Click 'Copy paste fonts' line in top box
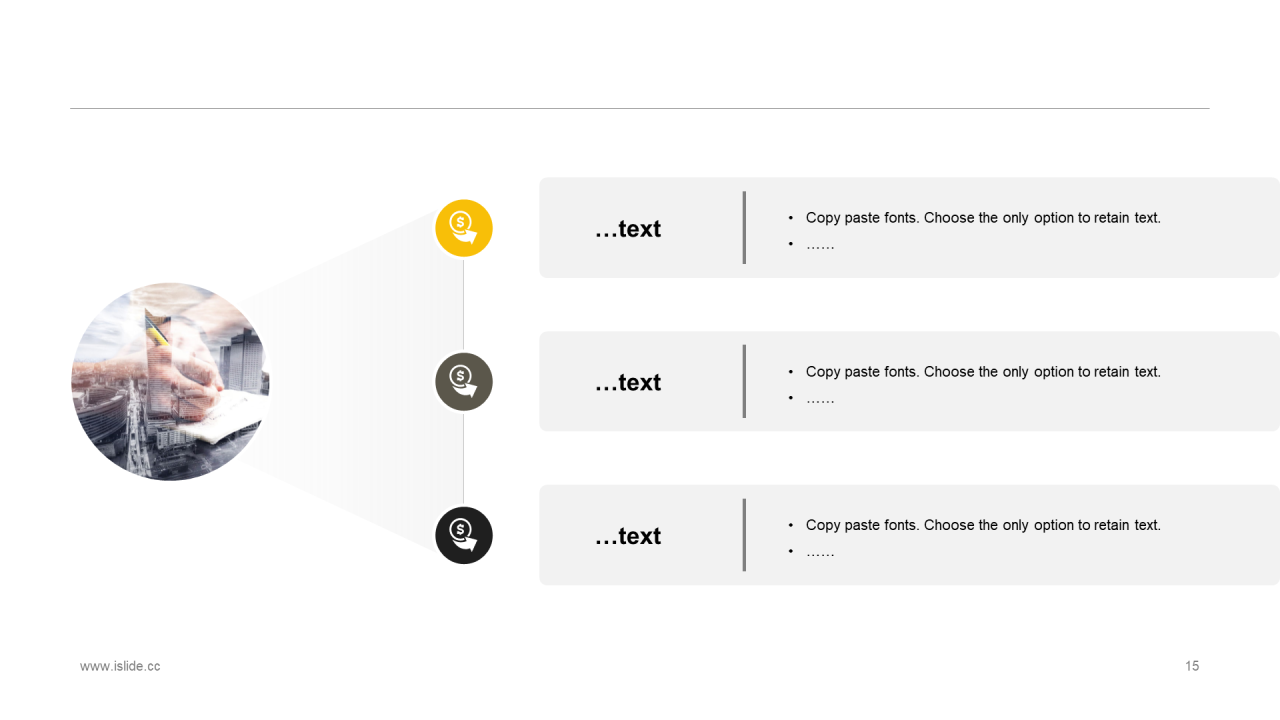Viewport: 1280px width, 720px height. (983, 217)
